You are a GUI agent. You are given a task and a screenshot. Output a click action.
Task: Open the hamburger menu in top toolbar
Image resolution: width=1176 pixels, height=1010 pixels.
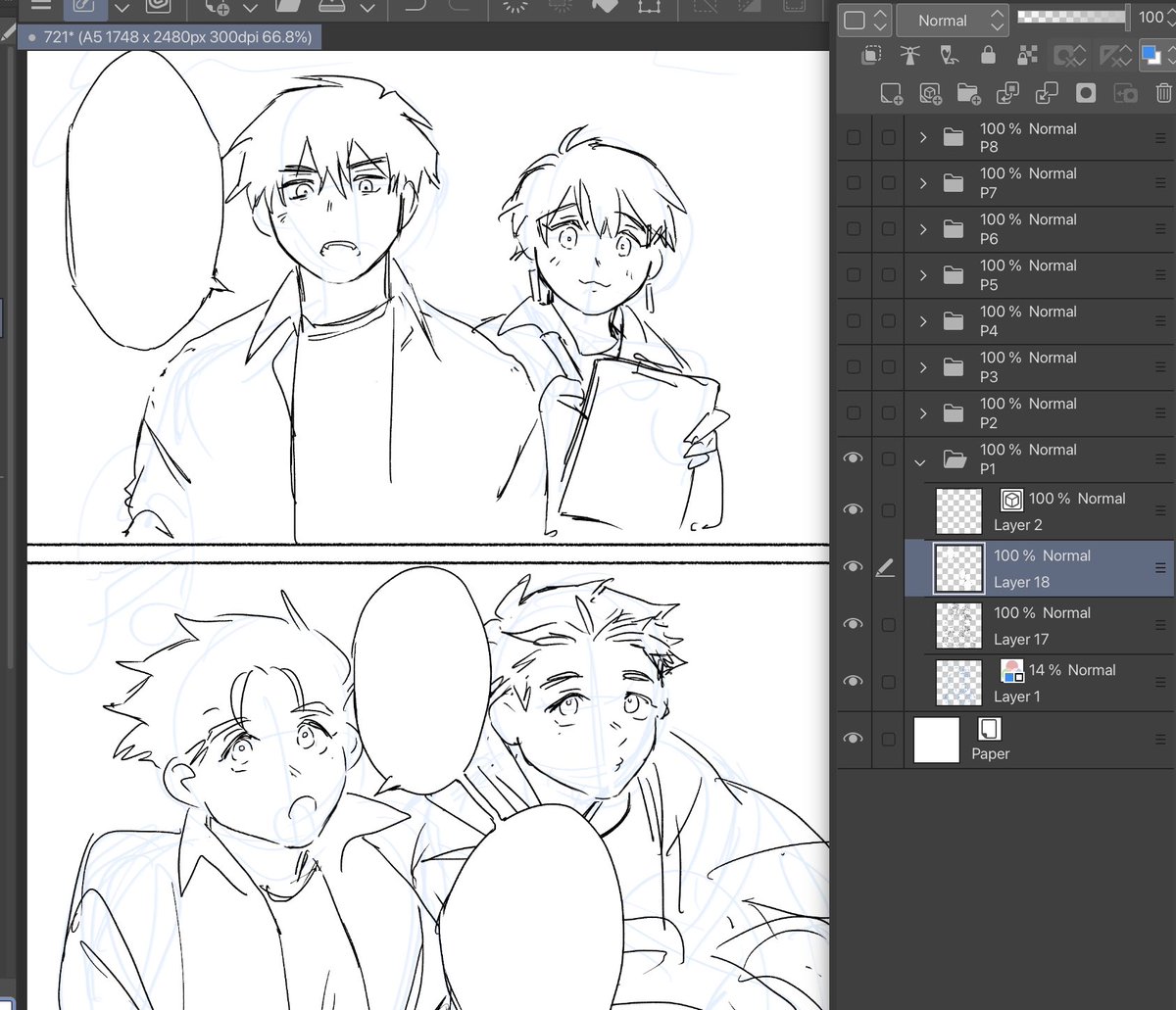tap(39, 6)
